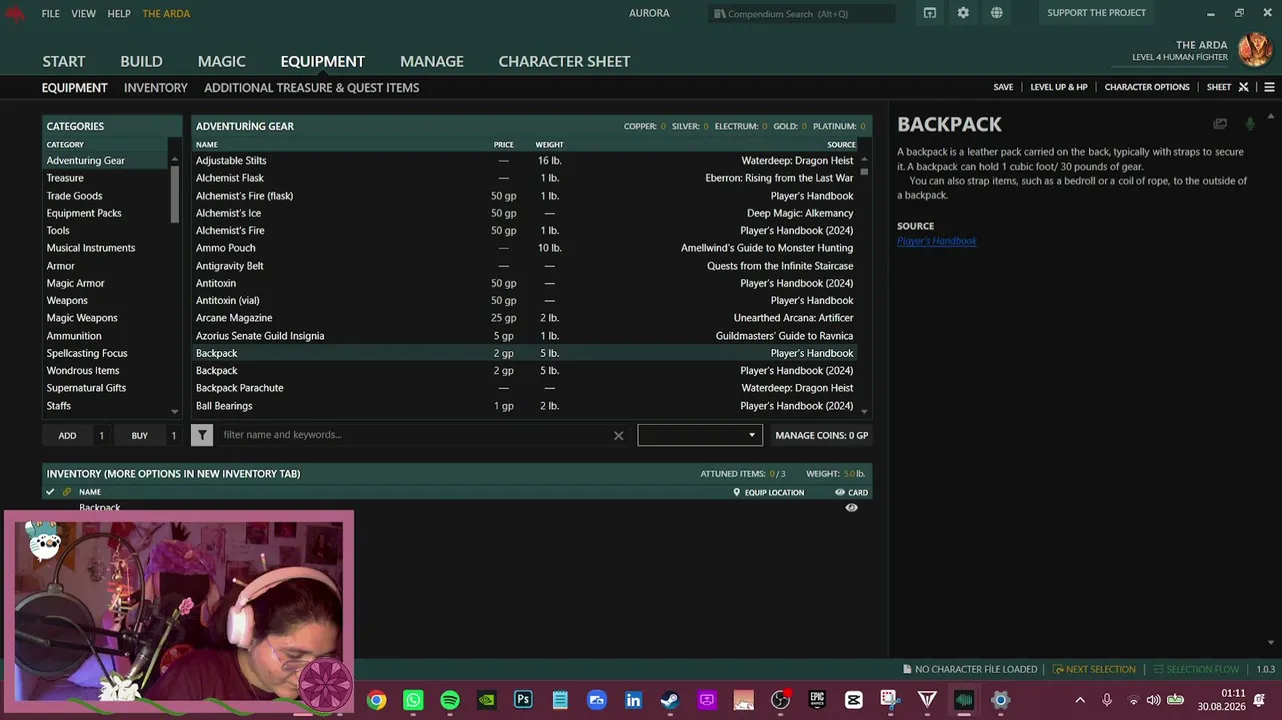This screenshot has width=1282, height=720.
Task: Click the Add button
Action: [x=67, y=435]
